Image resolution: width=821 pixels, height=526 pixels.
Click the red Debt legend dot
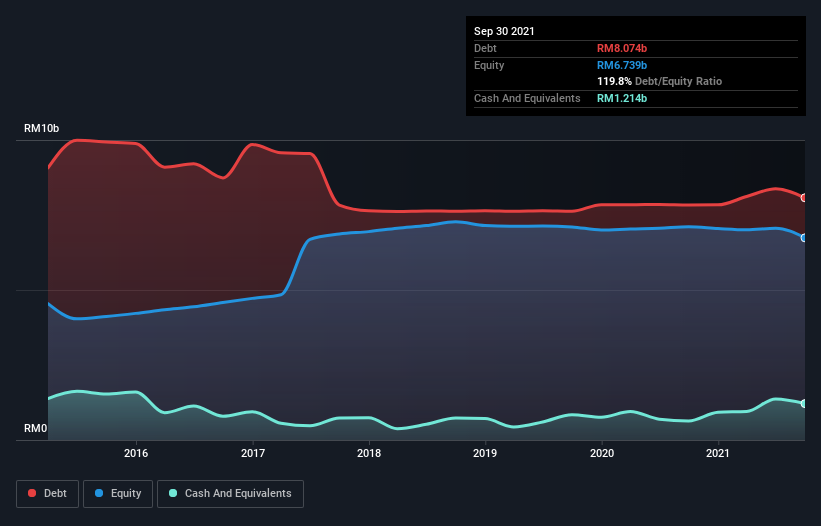coord(32,493)
